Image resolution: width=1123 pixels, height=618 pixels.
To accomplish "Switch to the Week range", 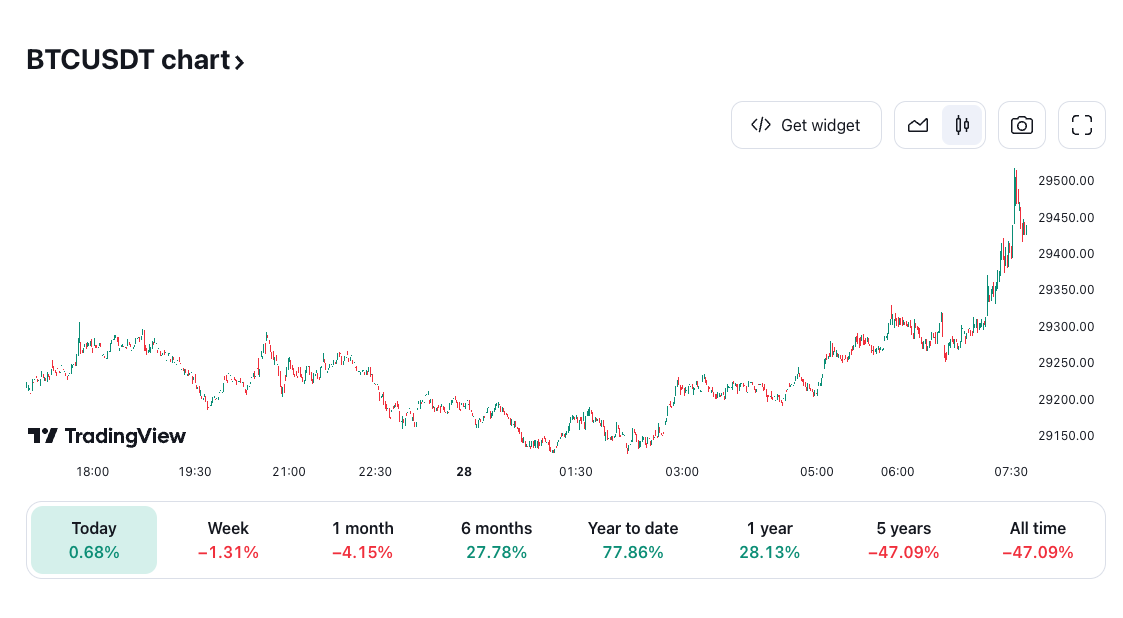I will tap(228, 540).
